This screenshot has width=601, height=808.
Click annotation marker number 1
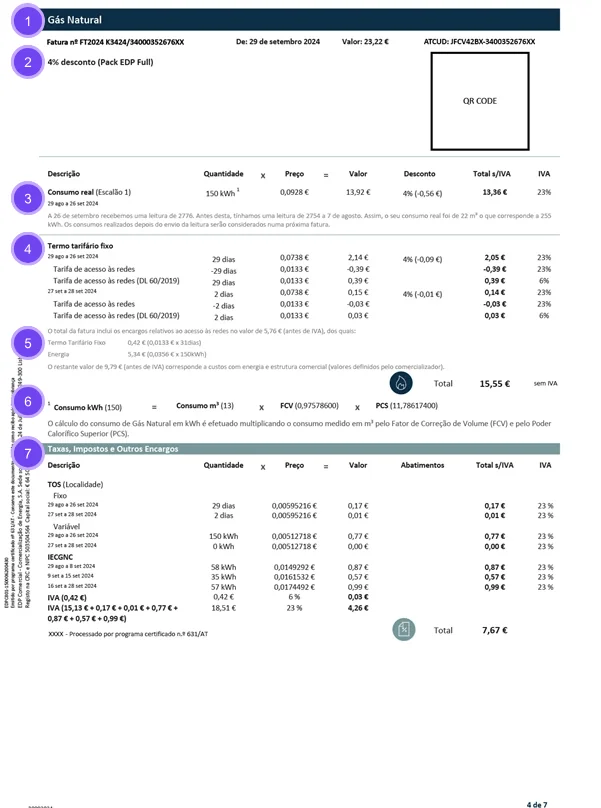tap(28, 21)
